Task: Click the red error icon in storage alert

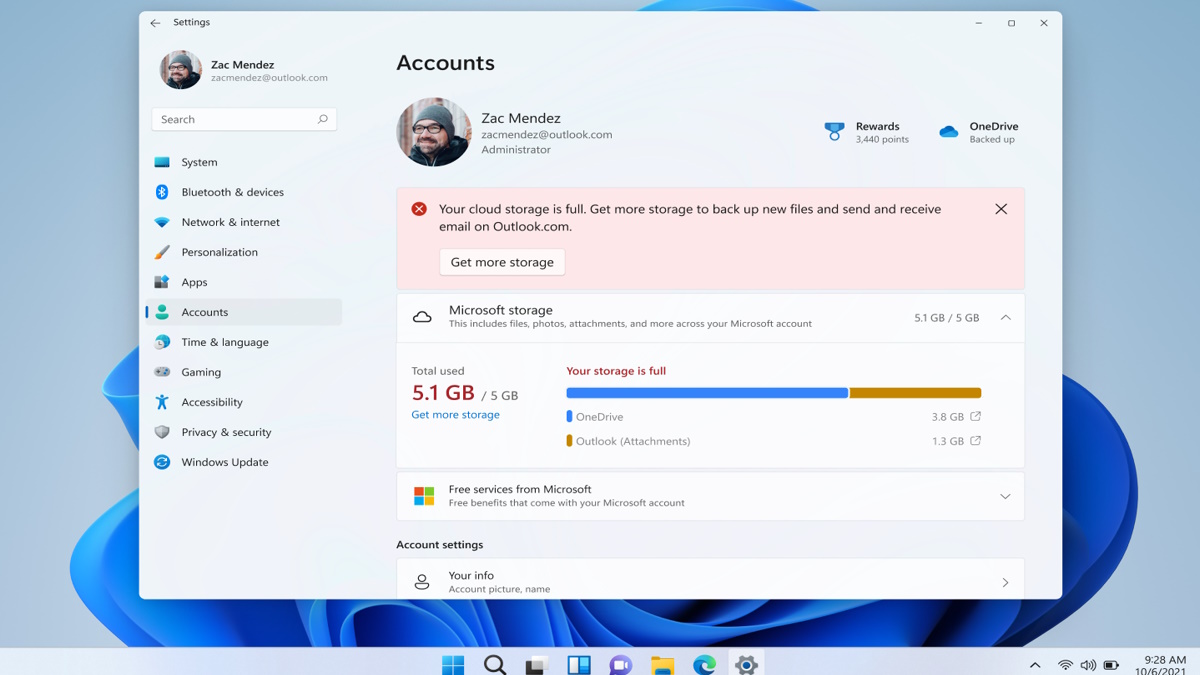Action: (x=419, y=209)
